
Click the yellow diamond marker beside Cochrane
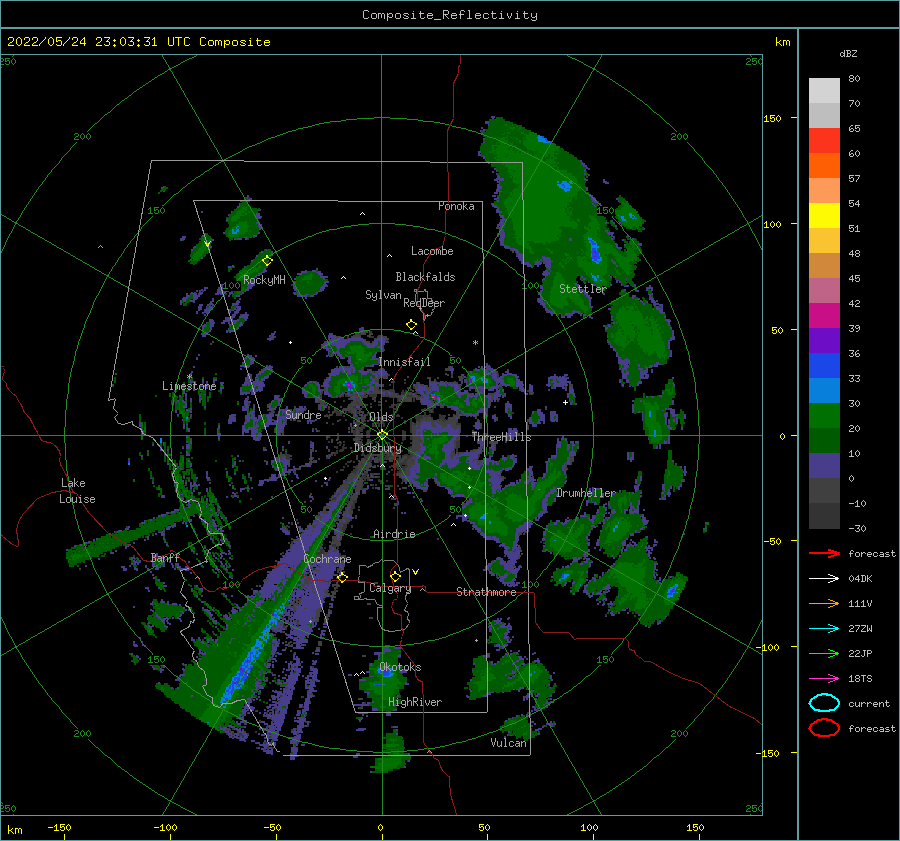point(342,577)
